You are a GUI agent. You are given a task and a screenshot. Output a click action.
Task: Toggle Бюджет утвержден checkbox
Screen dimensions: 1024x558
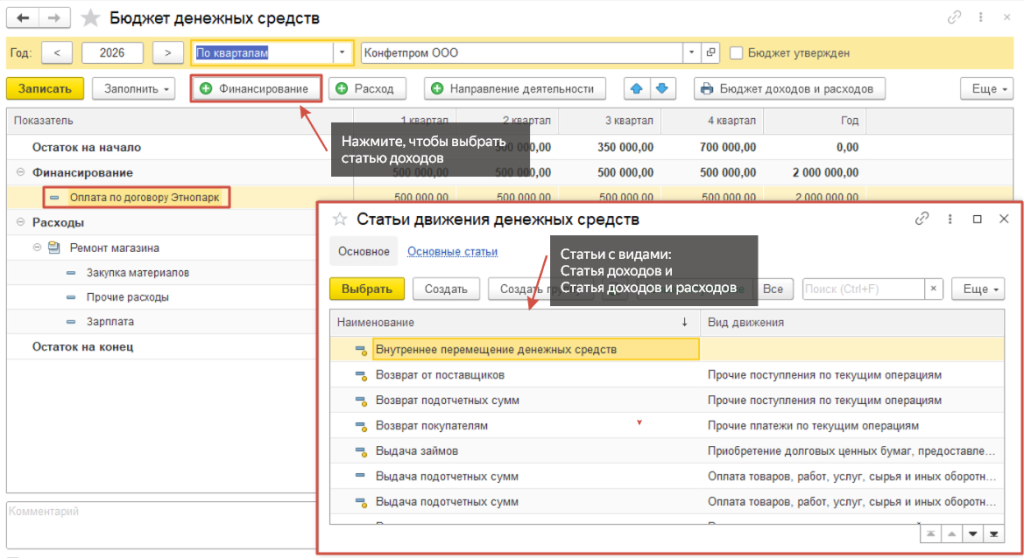click(736, 53)
